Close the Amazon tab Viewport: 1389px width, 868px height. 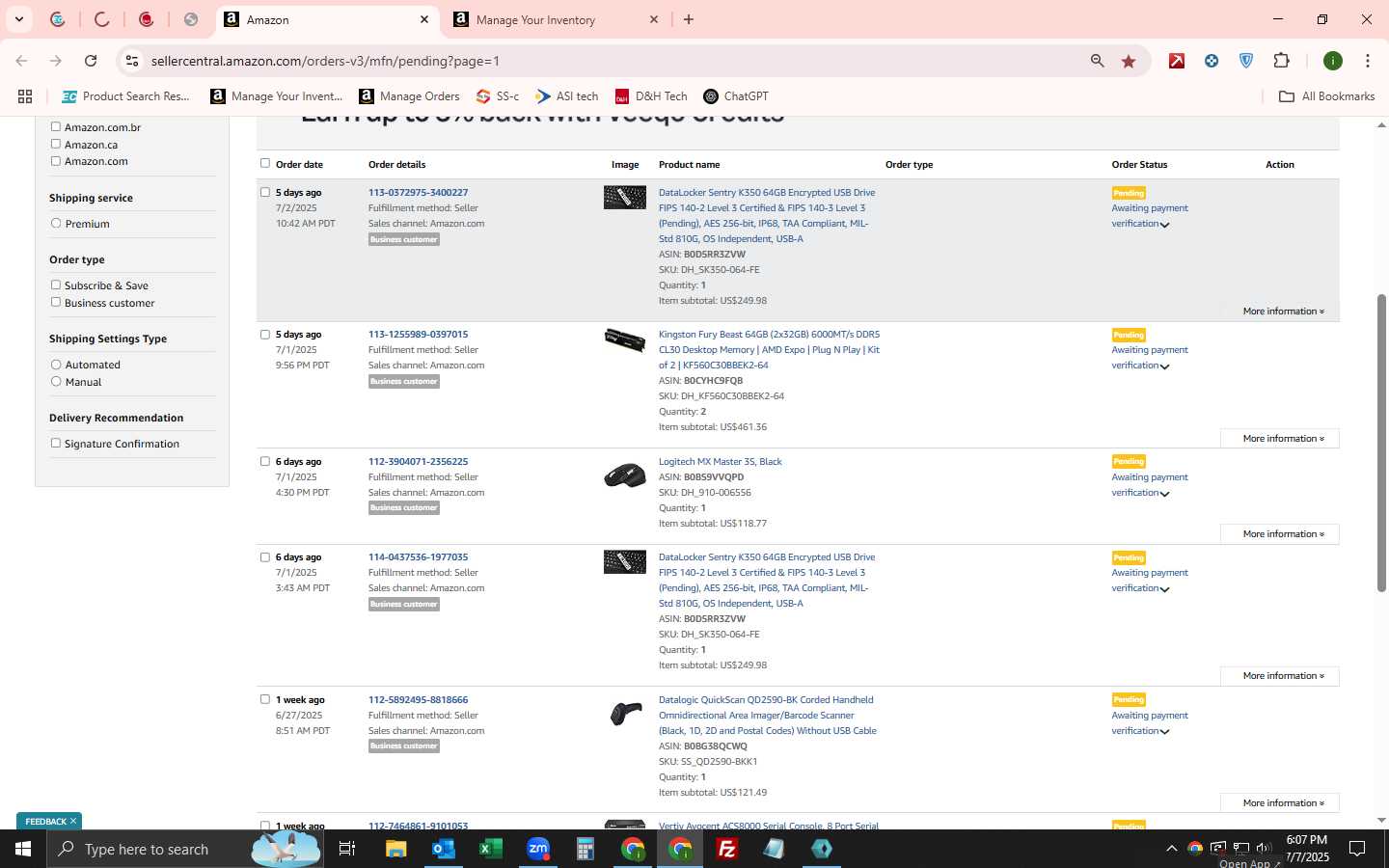424,19
